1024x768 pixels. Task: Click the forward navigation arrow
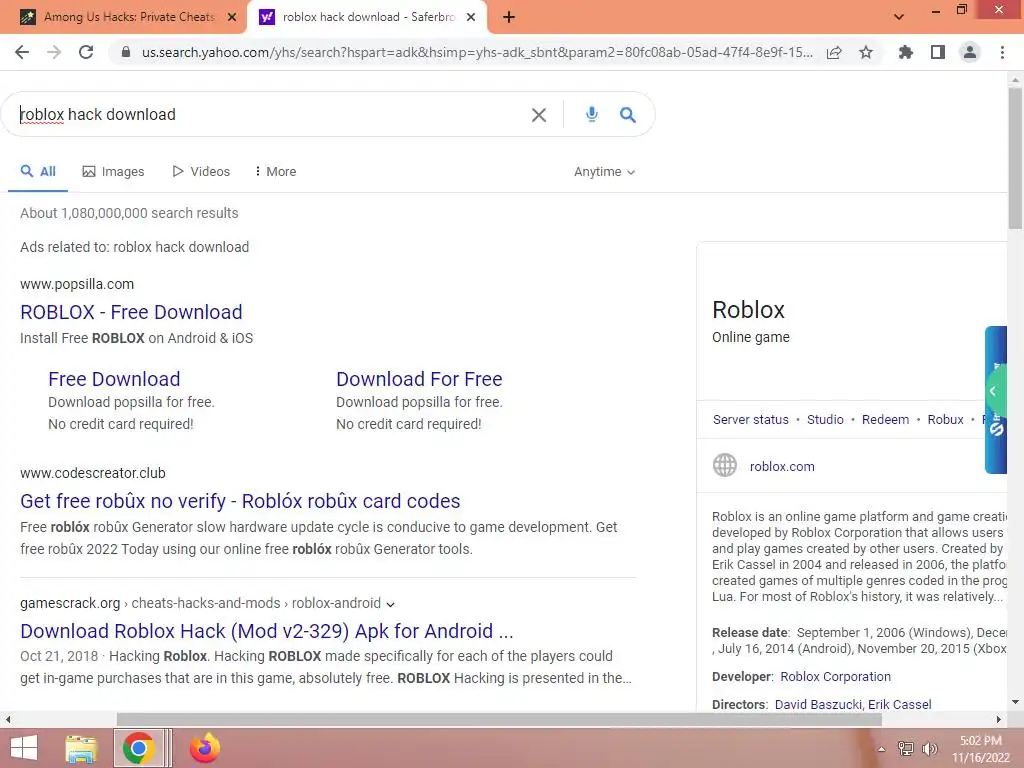tap(54, 52)
